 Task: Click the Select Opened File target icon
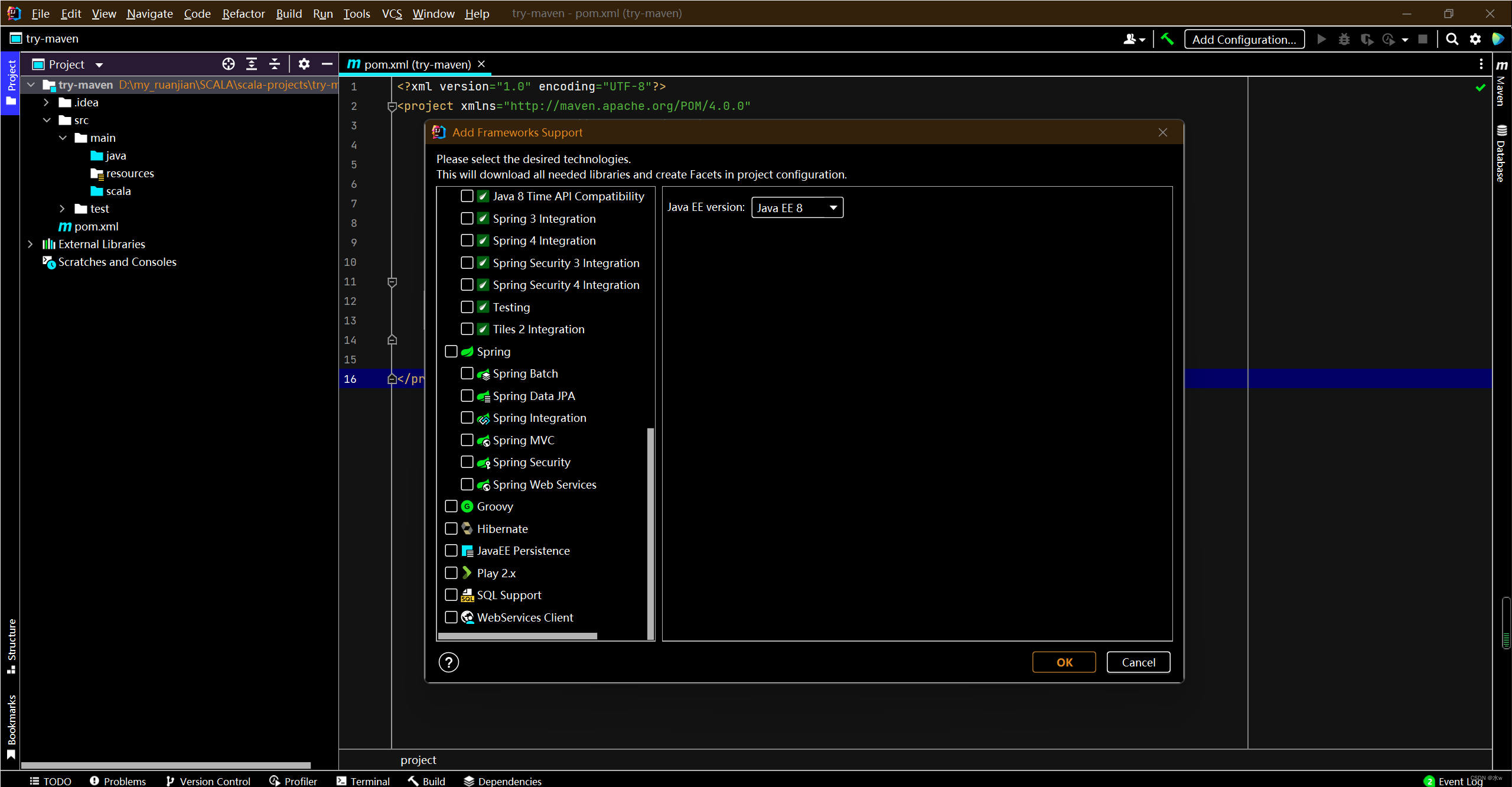[229, 64]
